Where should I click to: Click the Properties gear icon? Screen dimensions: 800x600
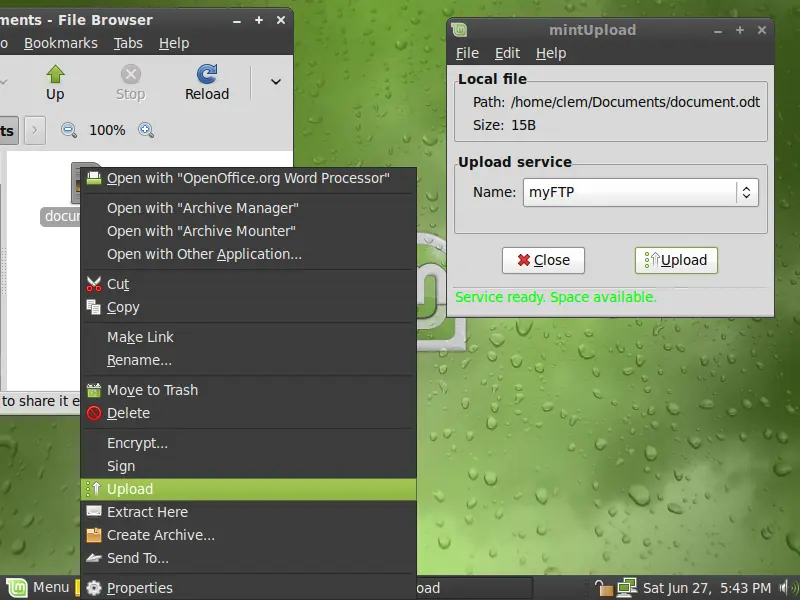click(x=94, y=588)
